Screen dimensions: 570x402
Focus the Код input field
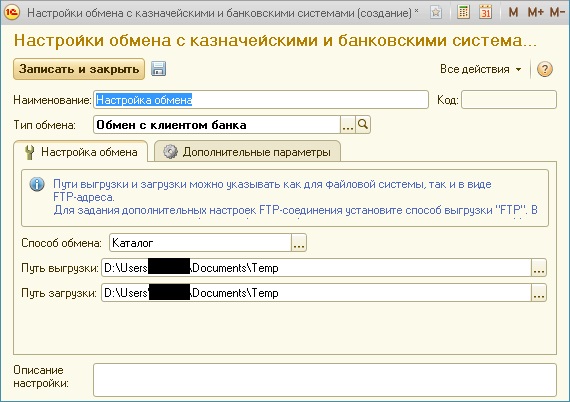[509, 100]
